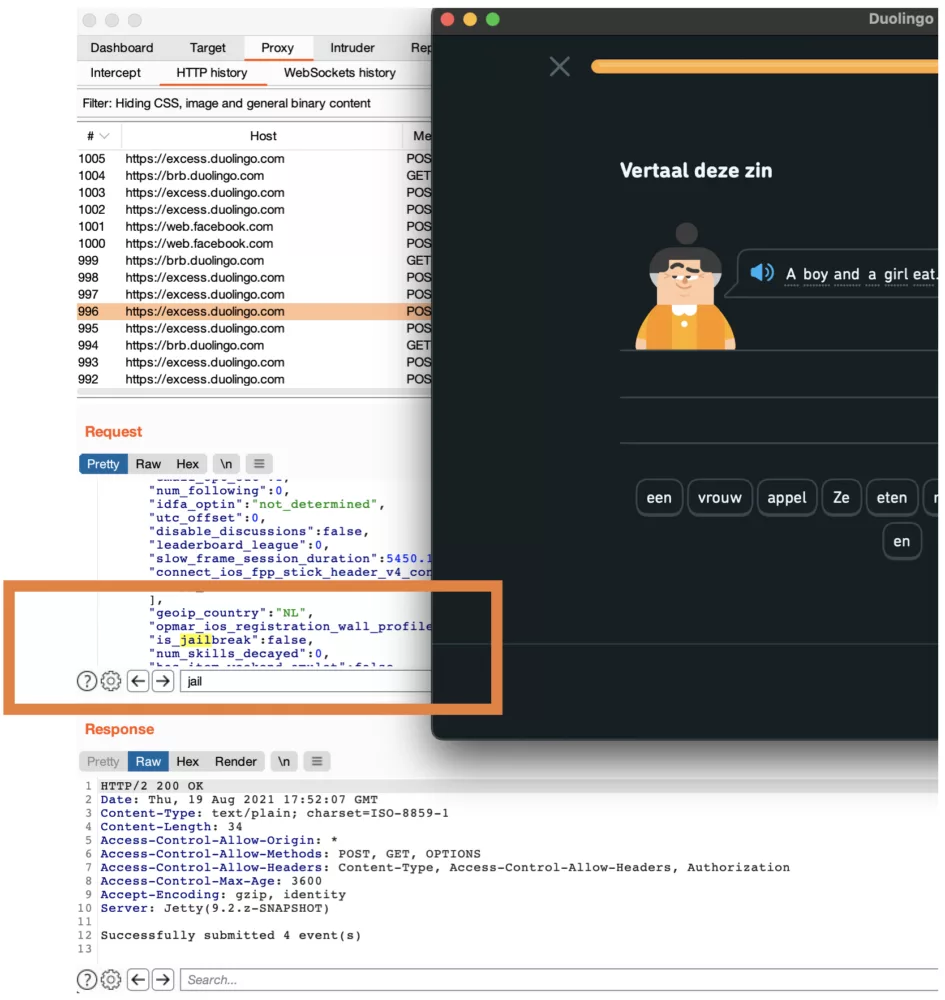Select history row 997 excess.duolingo.com

tap(254, 295)
